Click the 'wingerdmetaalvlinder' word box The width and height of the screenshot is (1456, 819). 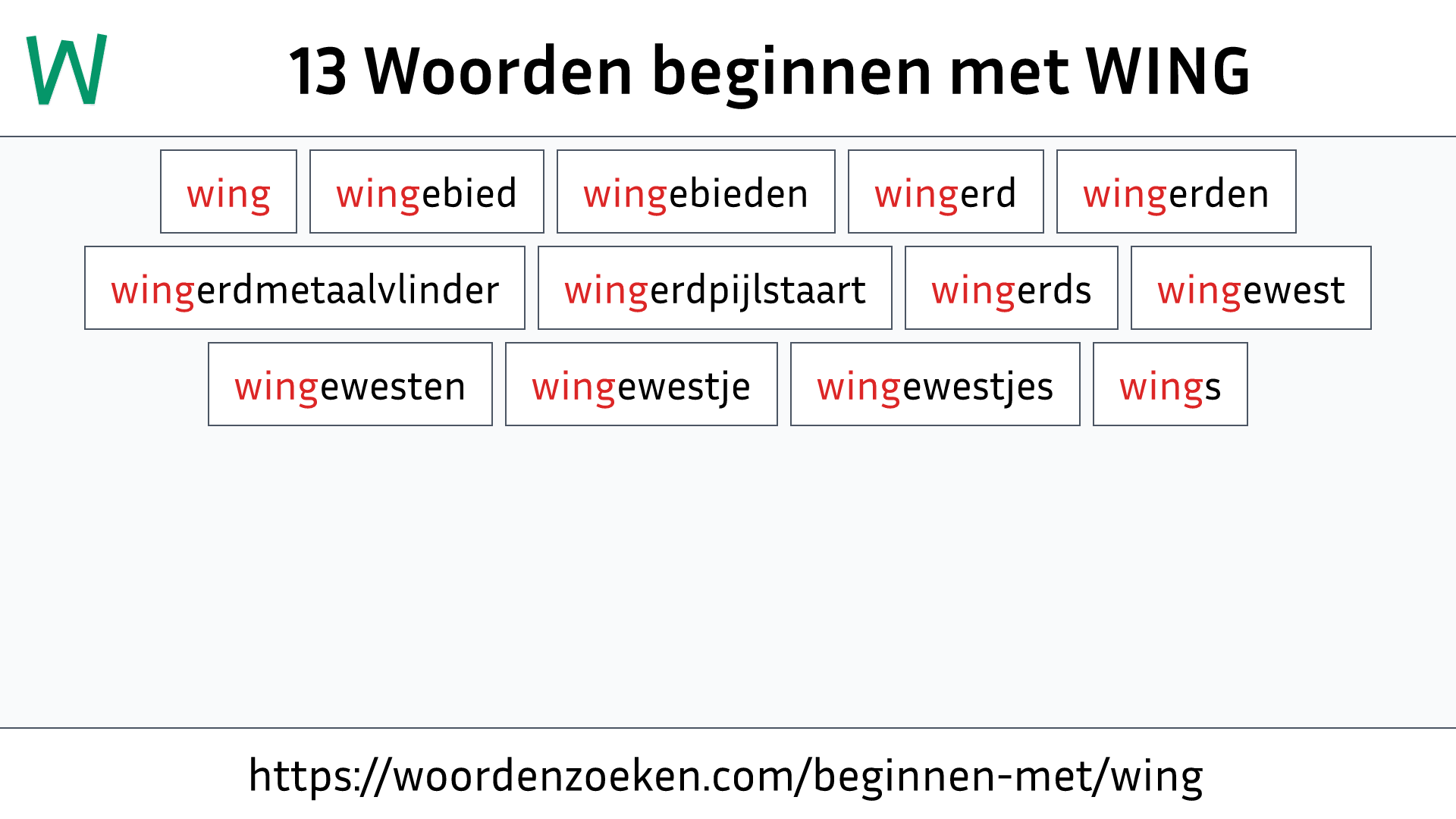click(304, 288)
